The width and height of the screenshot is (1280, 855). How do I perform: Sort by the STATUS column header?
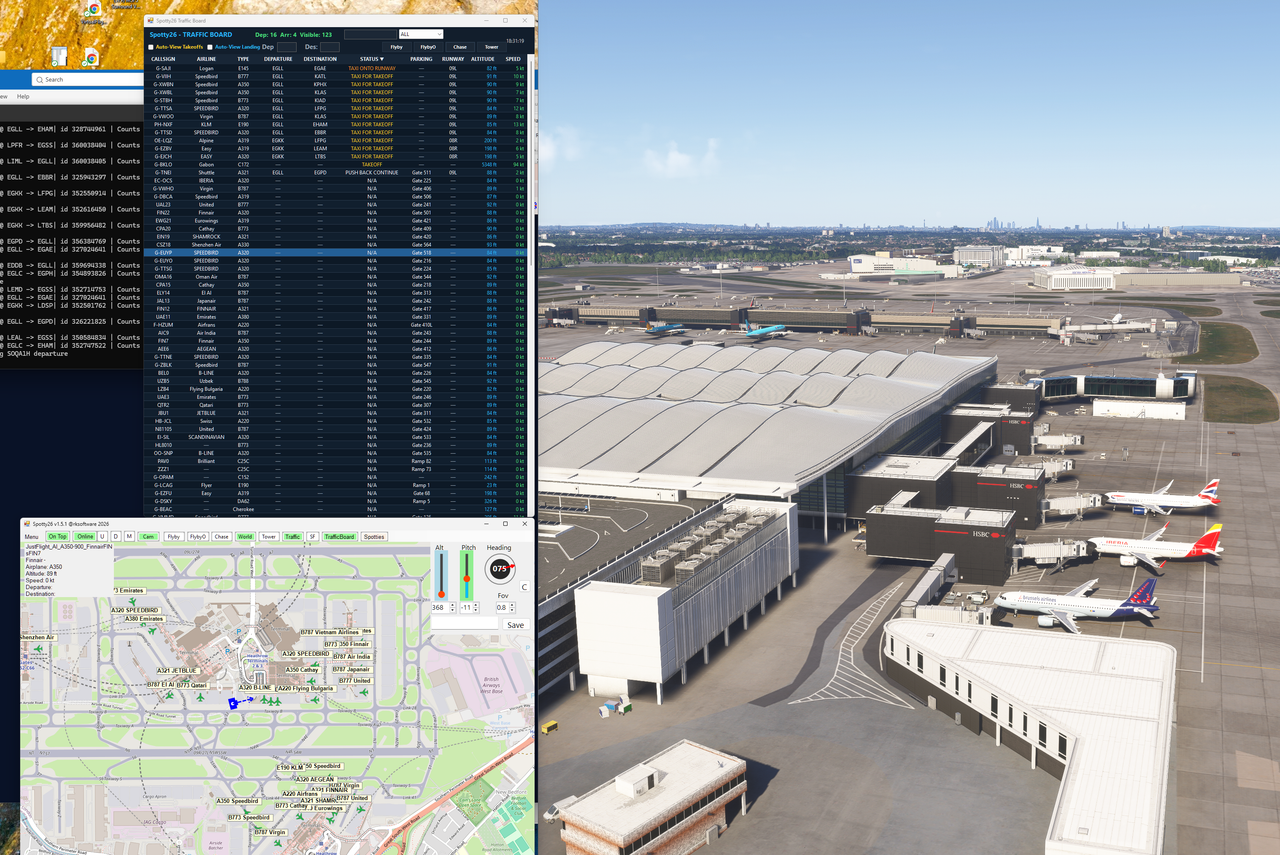(x=372, y=59)
